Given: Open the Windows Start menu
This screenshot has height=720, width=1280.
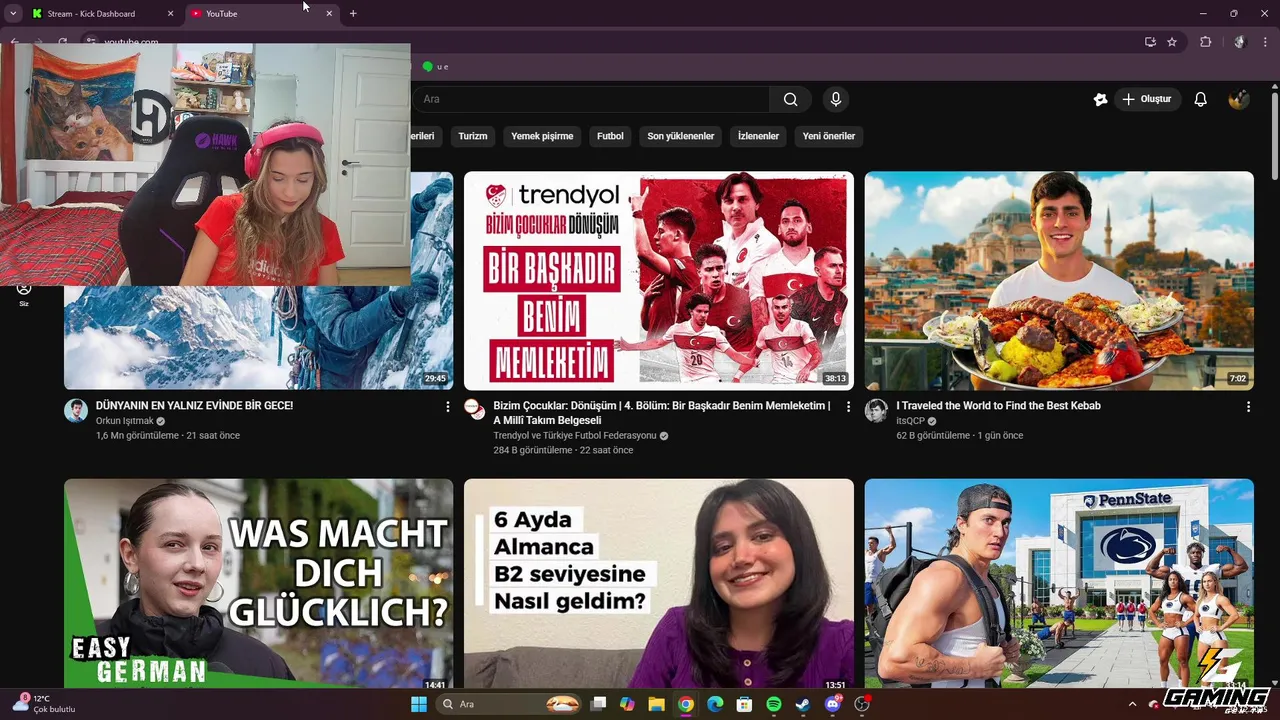Looking at the screenshot, I should 419,704.
